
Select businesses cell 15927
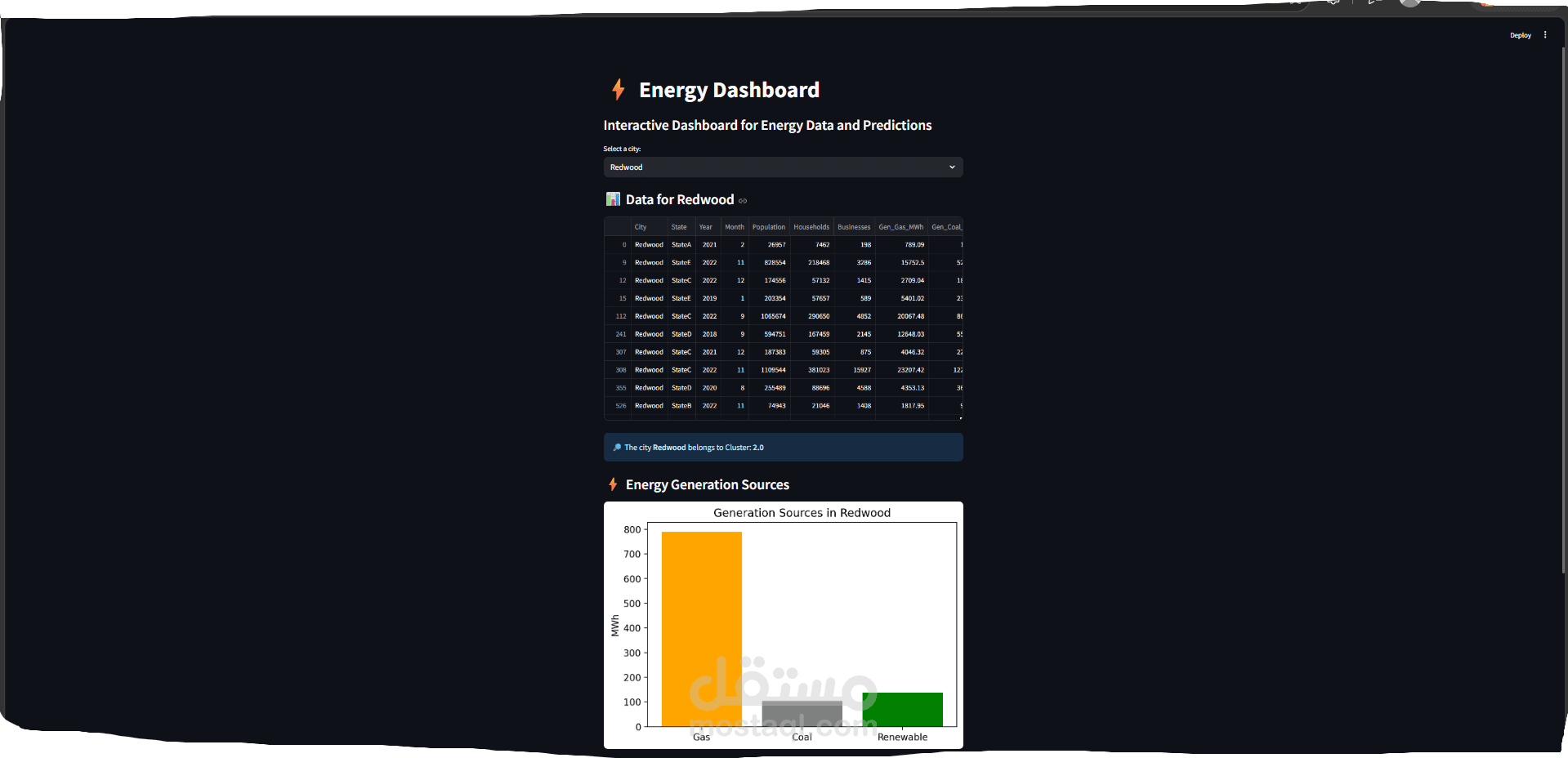(854, 371)
